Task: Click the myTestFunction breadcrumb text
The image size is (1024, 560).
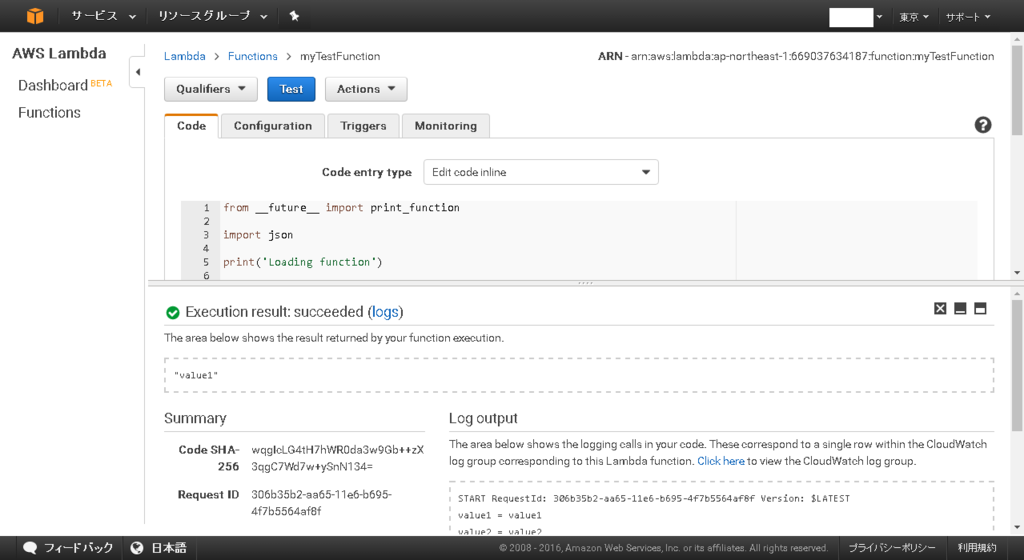Action: click(x=340, y=56)
